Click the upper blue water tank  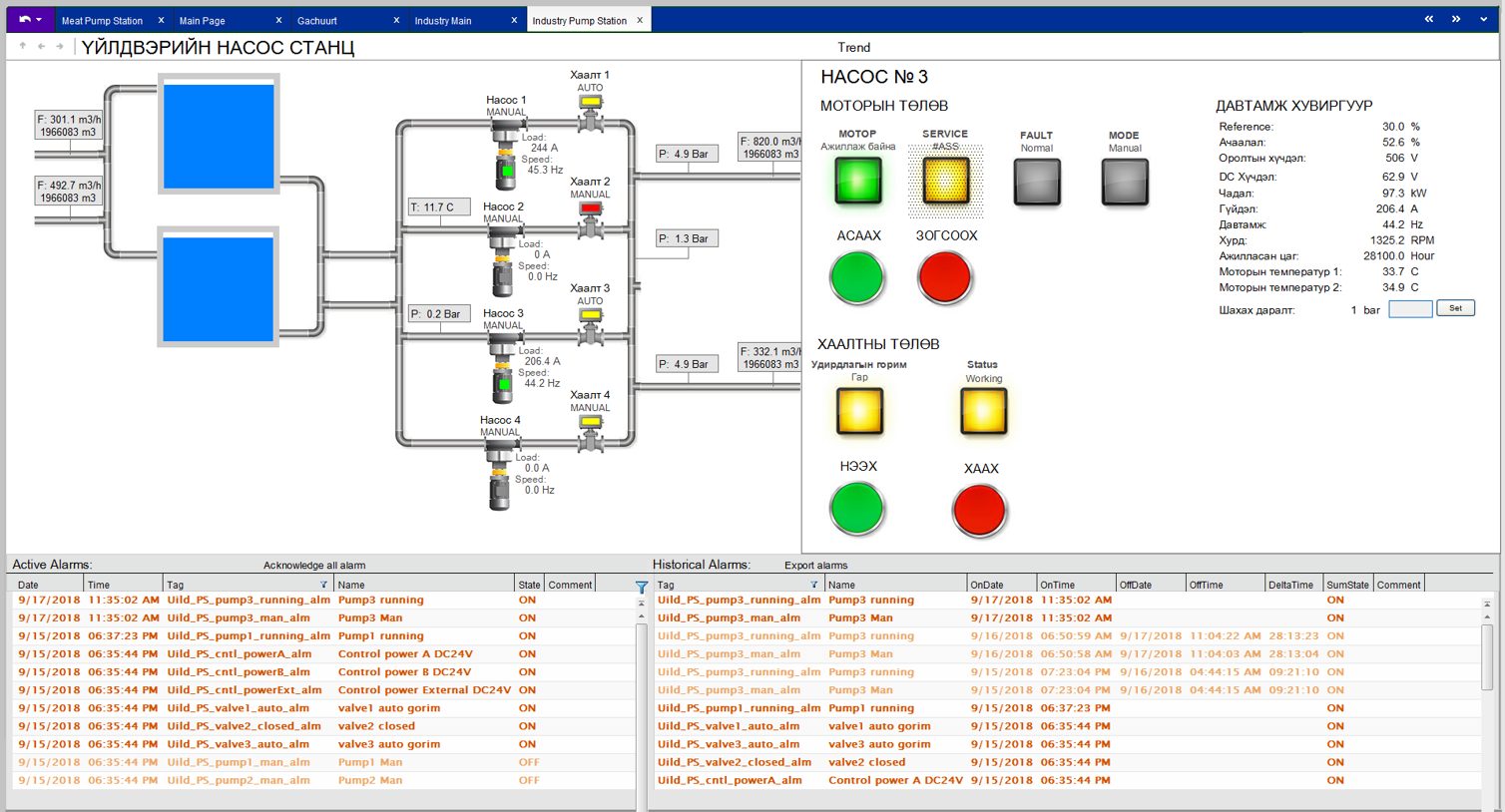tap(219, 137)
